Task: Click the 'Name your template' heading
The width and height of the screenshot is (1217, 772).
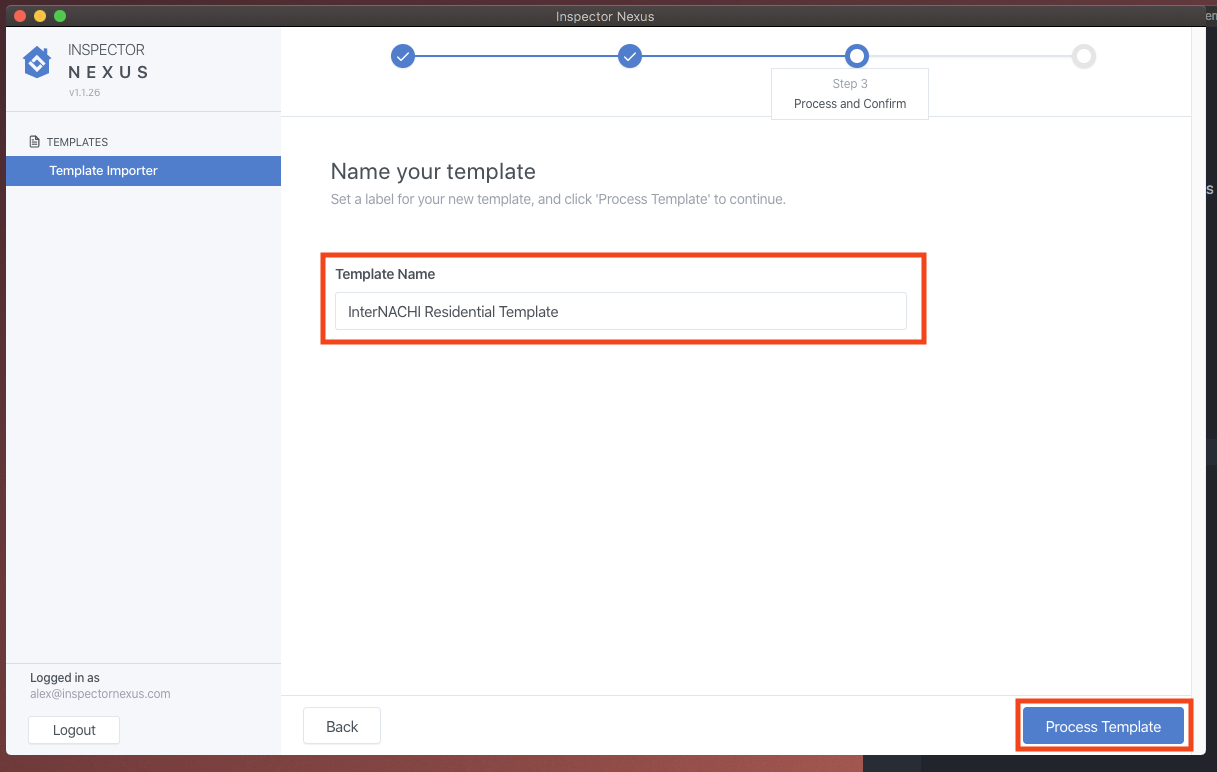Action: [x=433, y=171]
